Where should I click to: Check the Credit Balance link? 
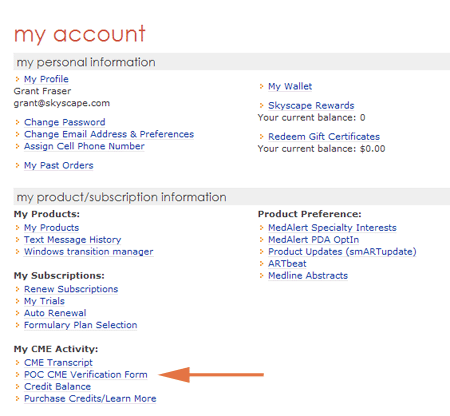coord(57,387)
